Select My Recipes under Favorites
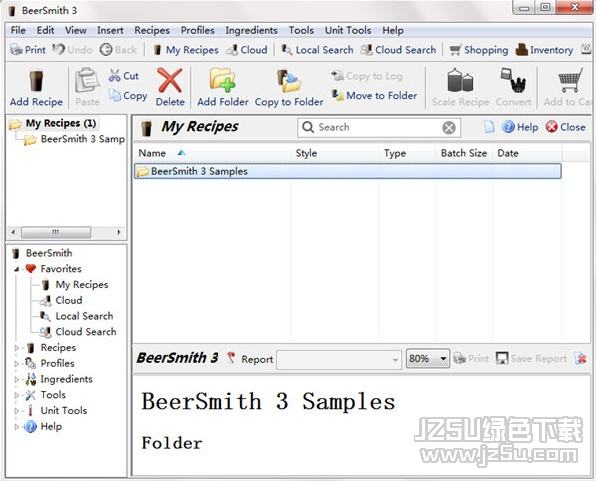Screen dimensions: 596x481 point(82,284)
